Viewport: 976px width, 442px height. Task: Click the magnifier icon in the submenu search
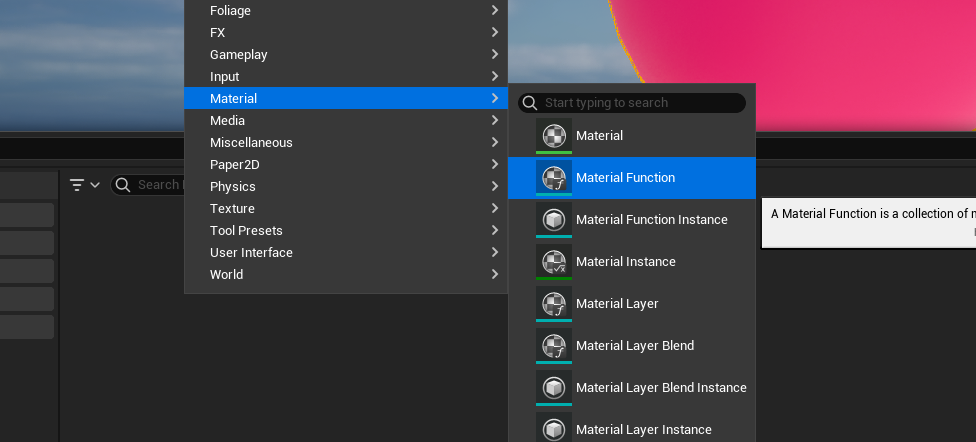click(530, 103)
